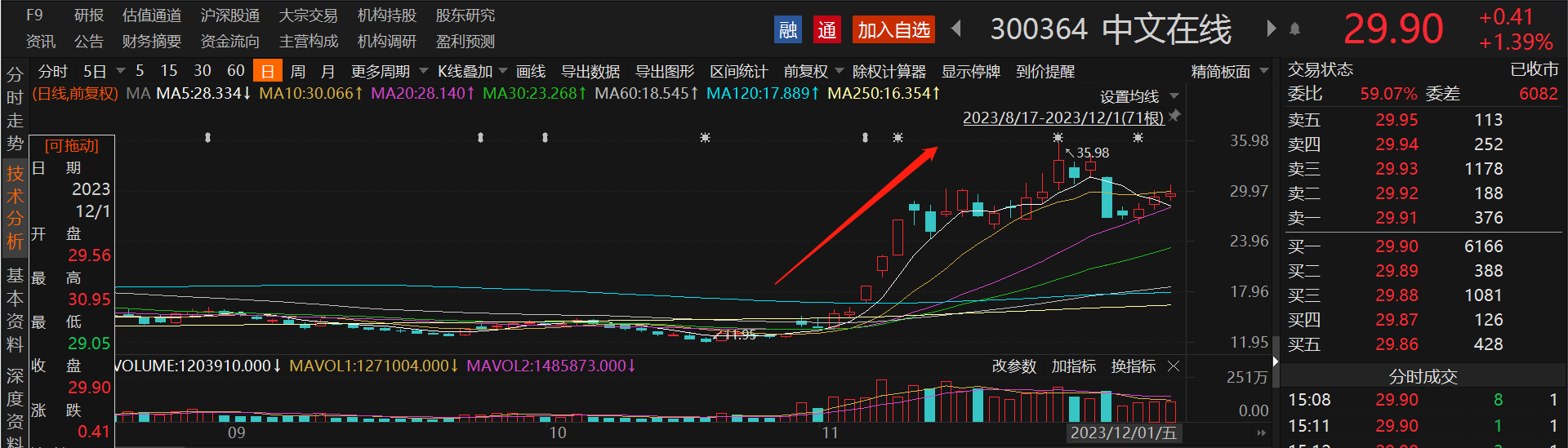Click the 可拖动 draggable info panel header

(x=72, y=145)
